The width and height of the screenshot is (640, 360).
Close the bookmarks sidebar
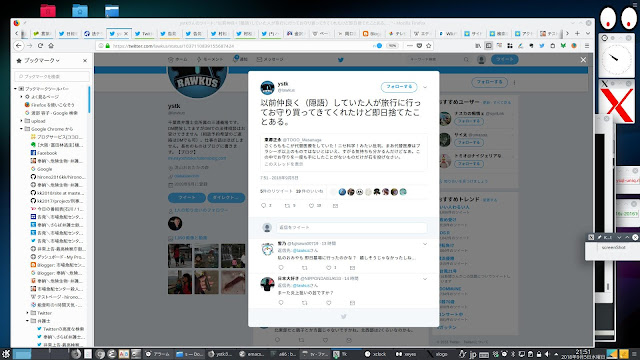pyautogui.click(x=85, y=61)
